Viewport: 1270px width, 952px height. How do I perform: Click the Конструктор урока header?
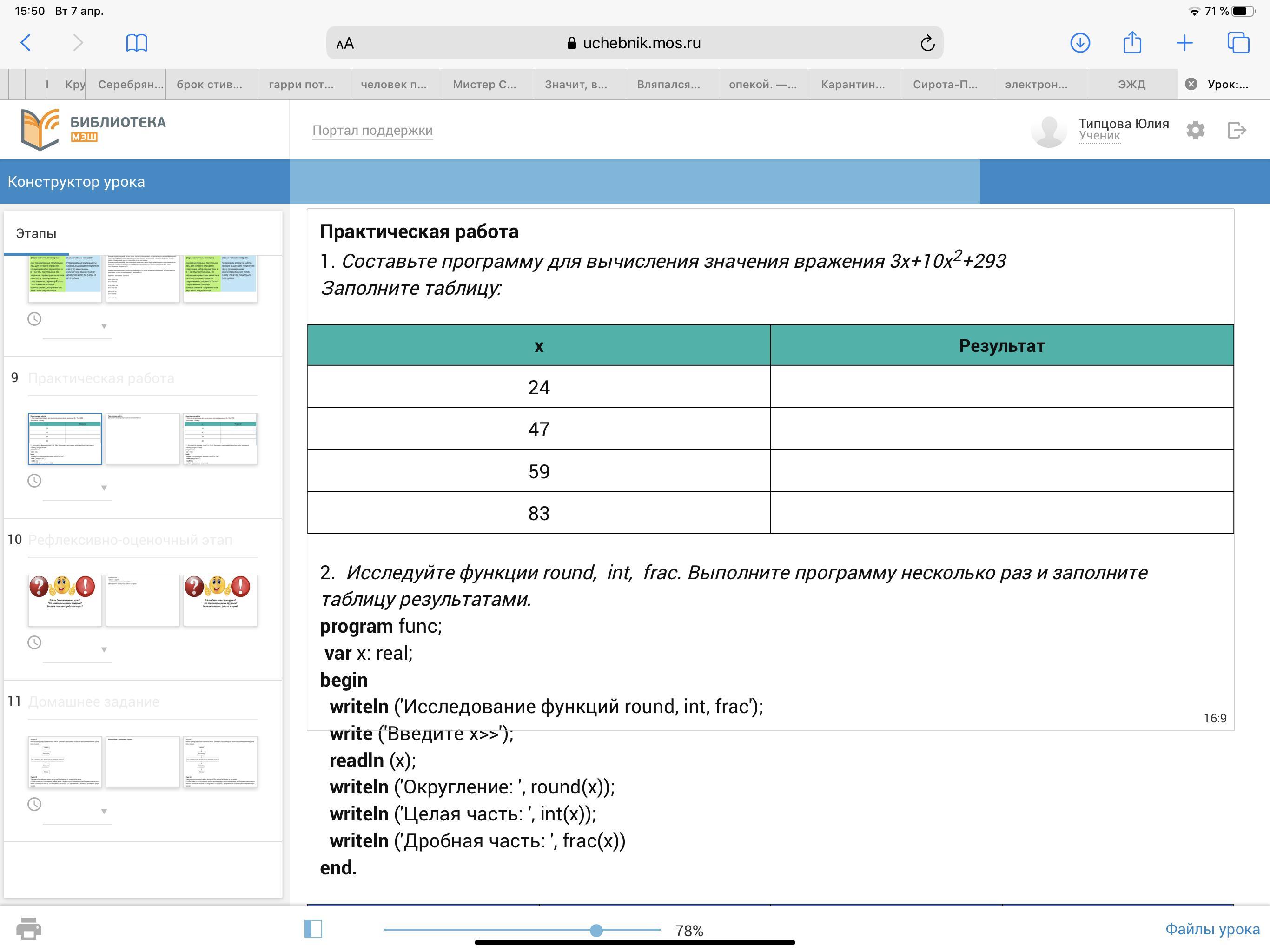[x=76, y=182]
